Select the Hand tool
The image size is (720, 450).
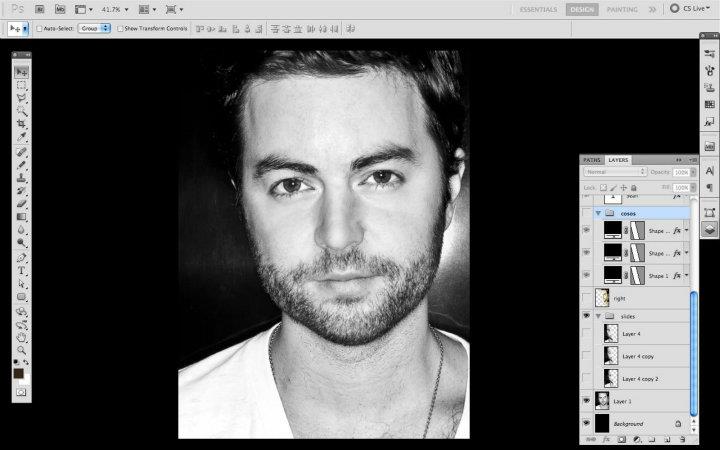(21, 338)
